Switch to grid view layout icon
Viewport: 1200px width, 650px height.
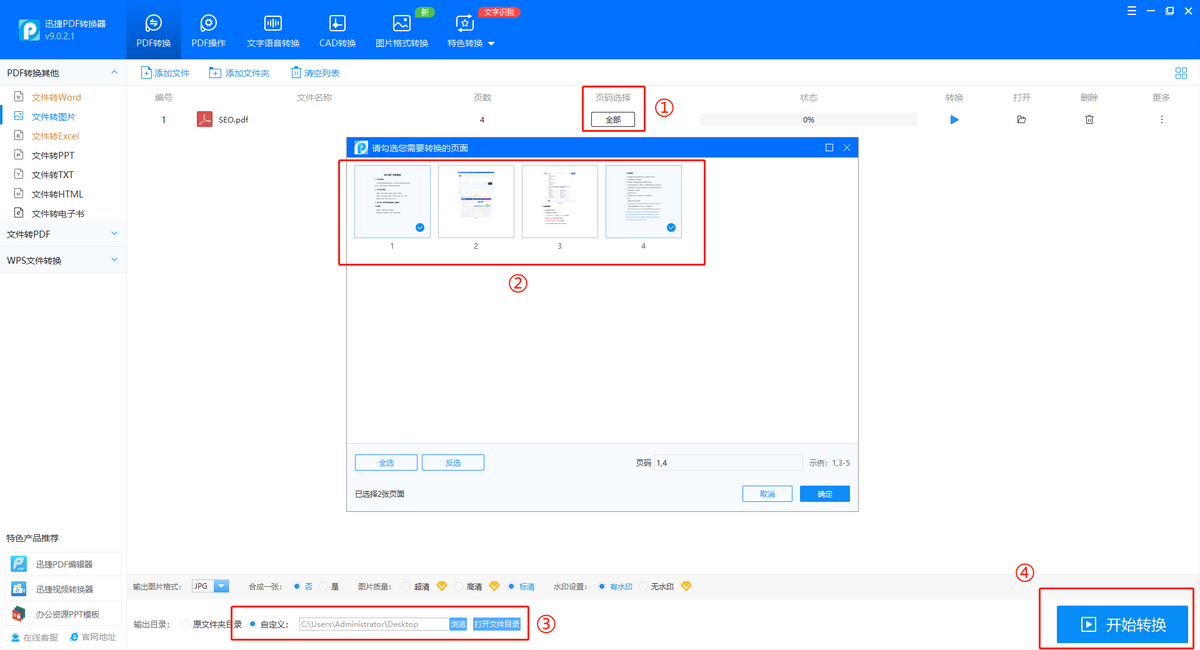pyautogui.click(x=1181, y=73)
